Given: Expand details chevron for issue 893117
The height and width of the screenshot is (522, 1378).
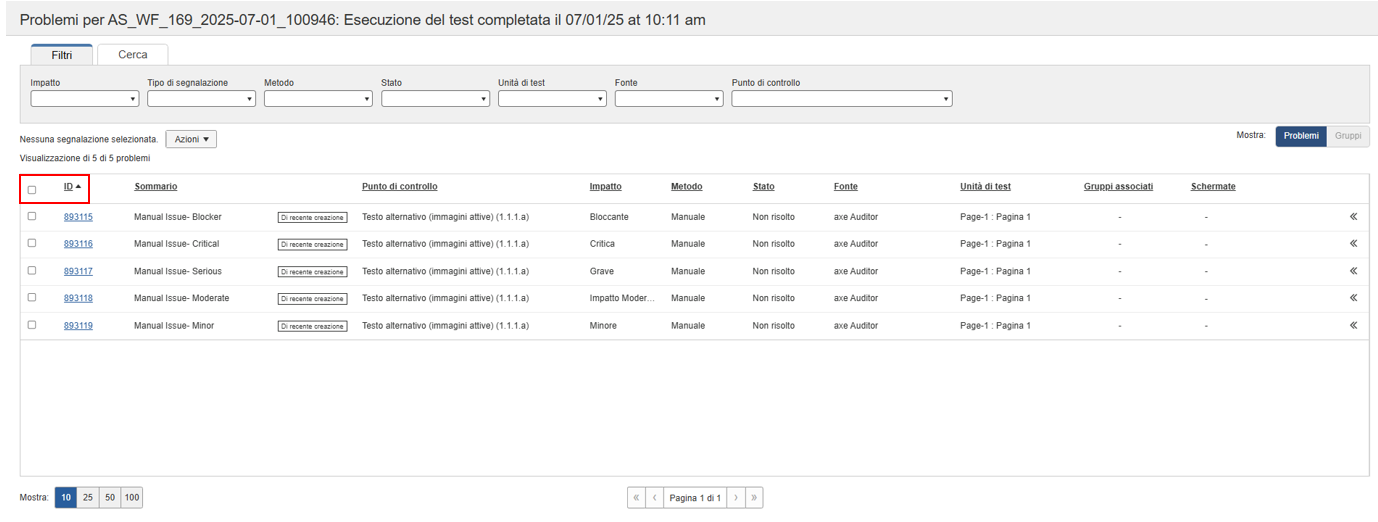Looking at the screenshot, I should pos(1353,271).
